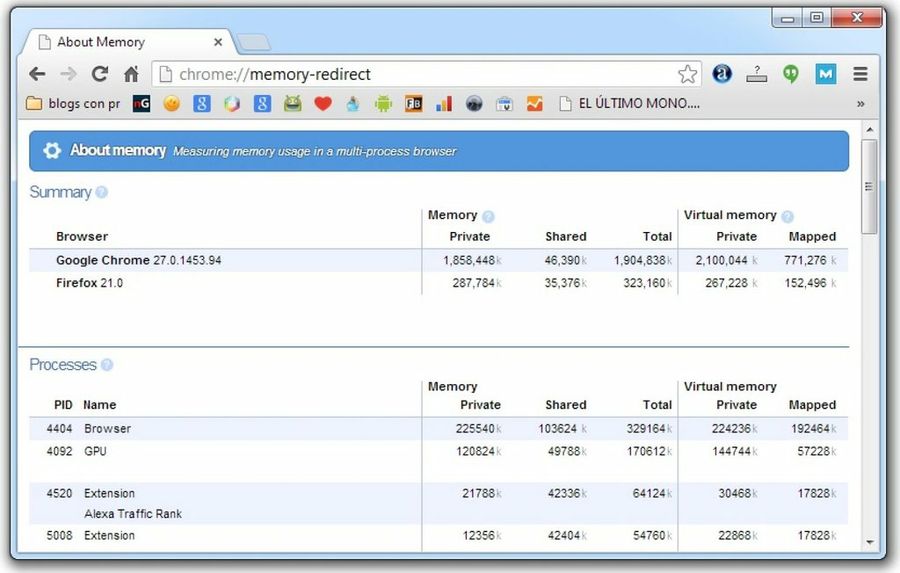
Task: Open the nG bookmark icon
Action: tap(142, 103)
